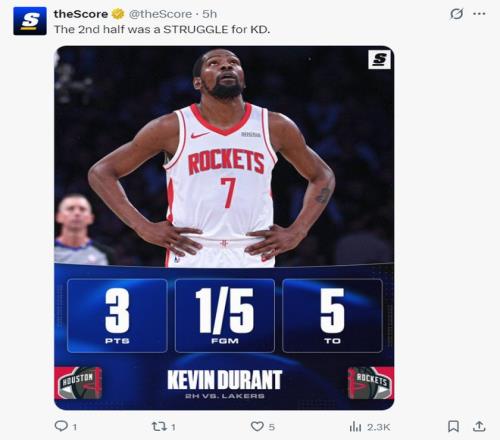Click theScore display name
Viewport: 500px width, 440px height.
click(x=81, y=14)
